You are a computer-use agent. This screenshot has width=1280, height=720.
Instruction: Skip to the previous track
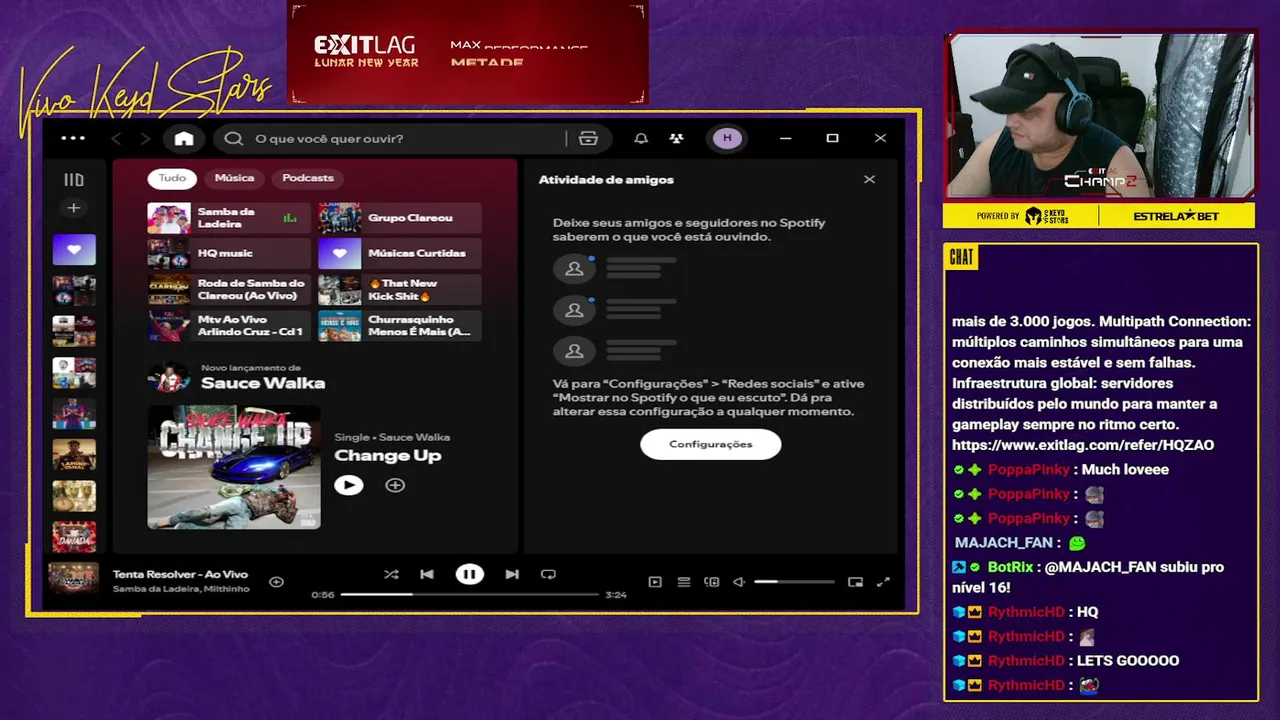click(x=427, y=574)
